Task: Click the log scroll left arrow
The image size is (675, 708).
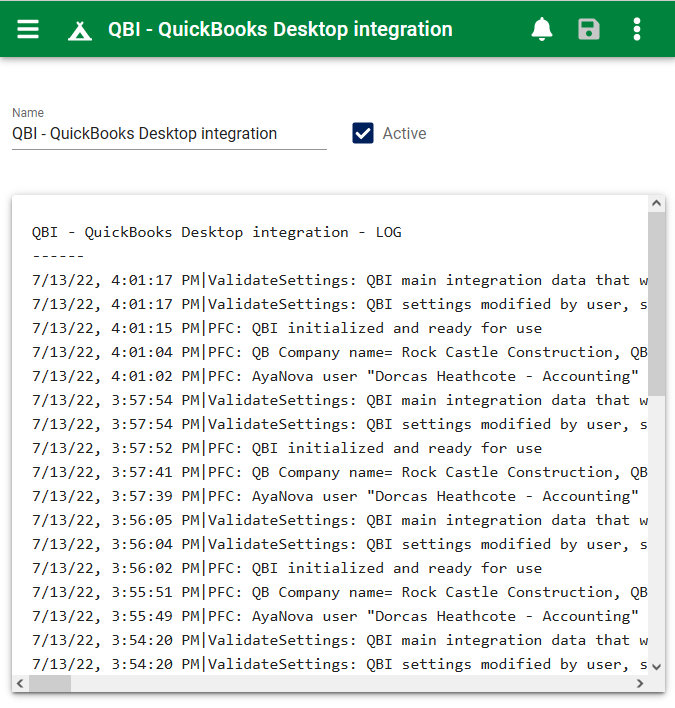Action: [x=20, y=684]
